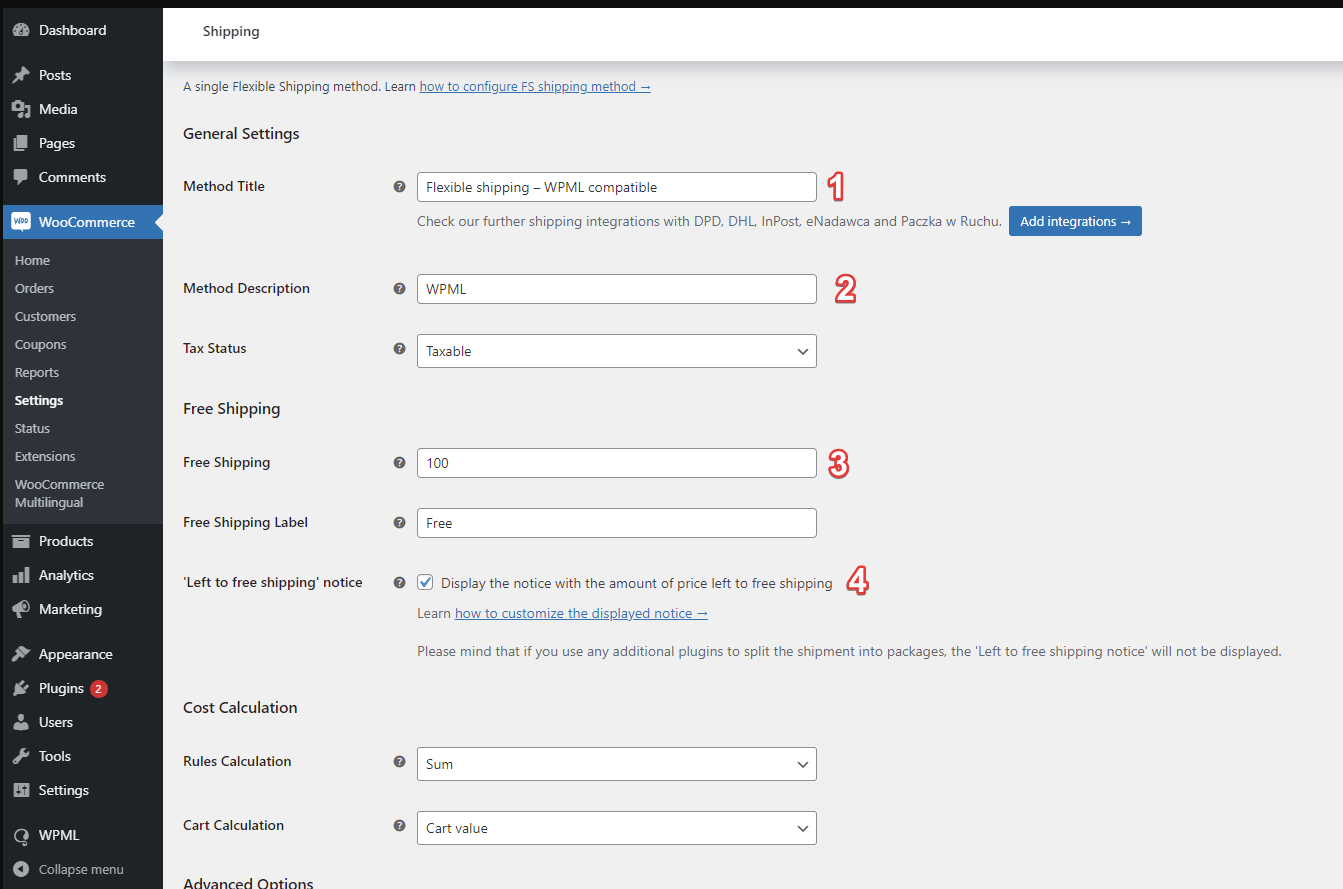Screen dimensions: 1343x889
Task: Open the Tax Status dropdown
Action: click(616, 351)
